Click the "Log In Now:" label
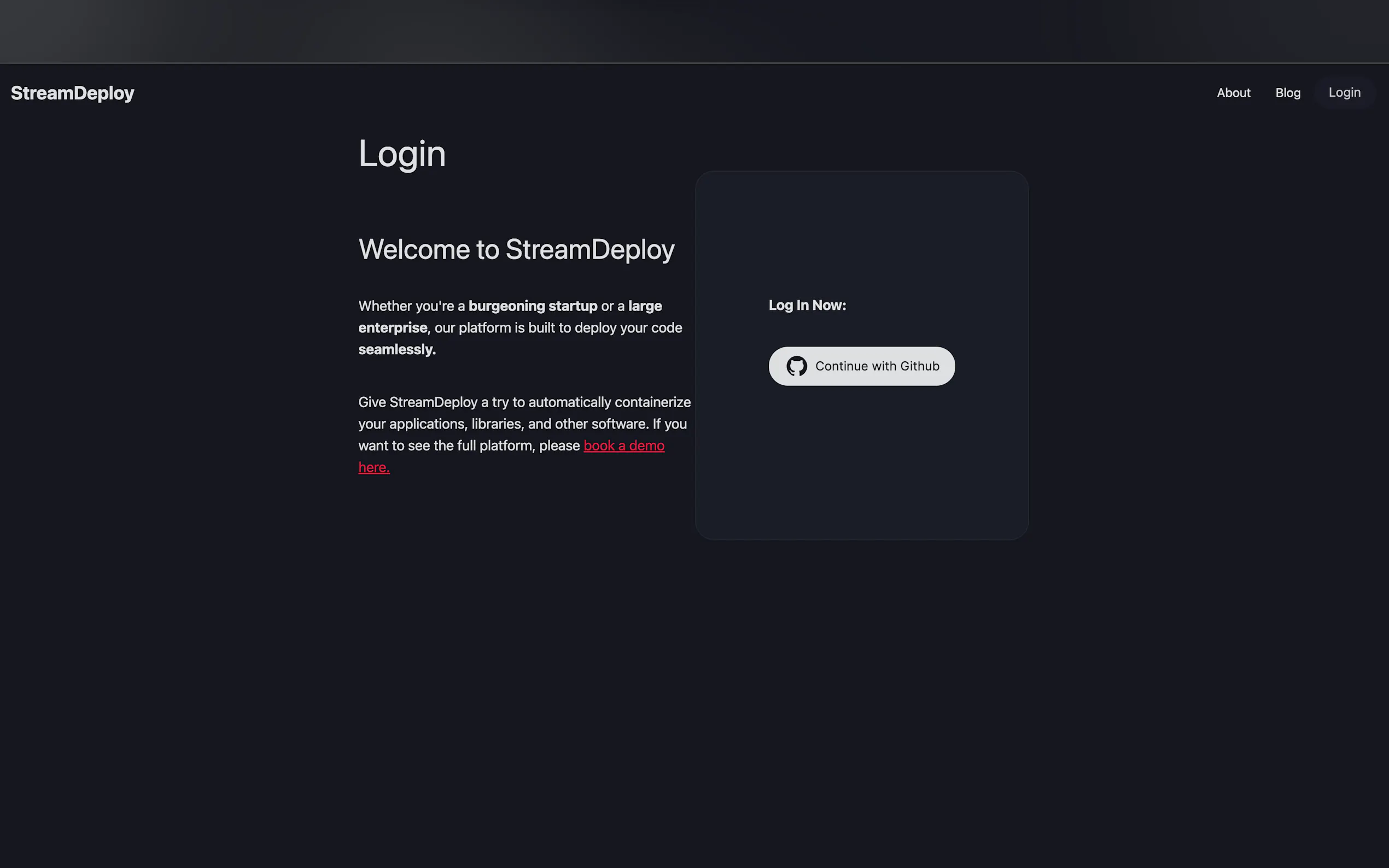The width and height of the screenshot is (1389, 868). (807, 306)
